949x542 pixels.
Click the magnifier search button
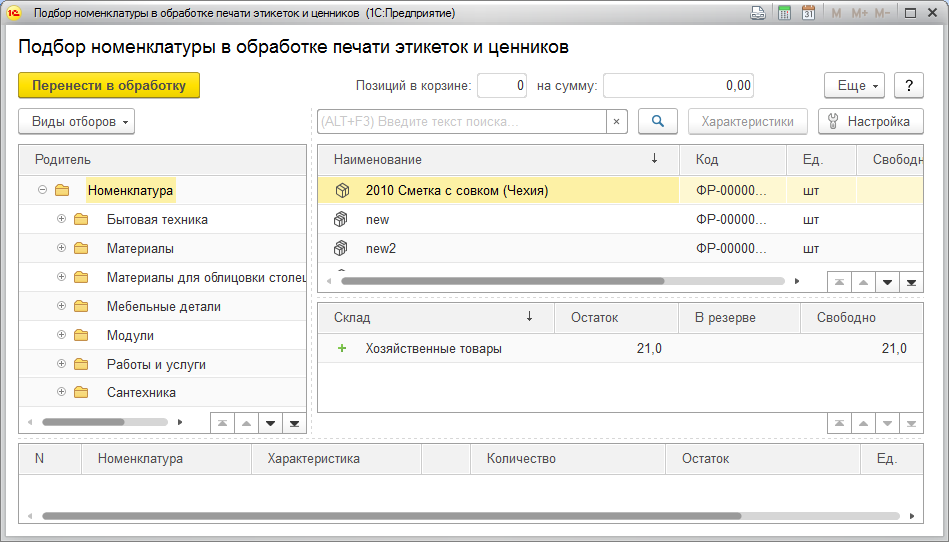tap(658, 121)
